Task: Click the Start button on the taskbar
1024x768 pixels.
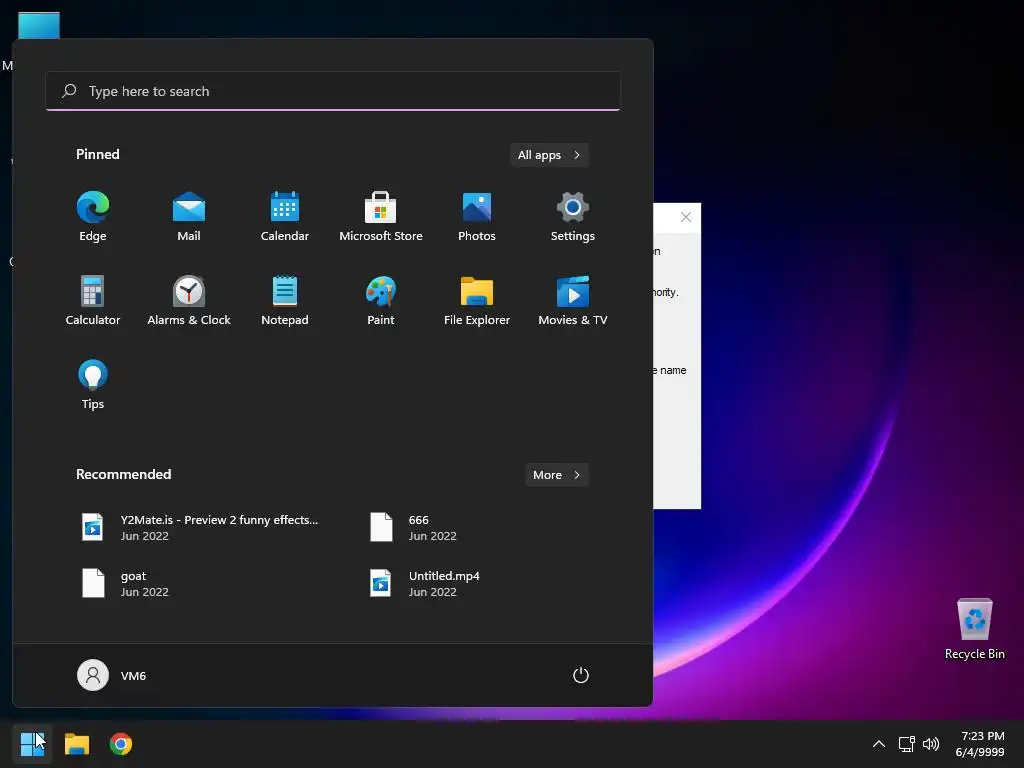Action: click(x=32, y=744)
